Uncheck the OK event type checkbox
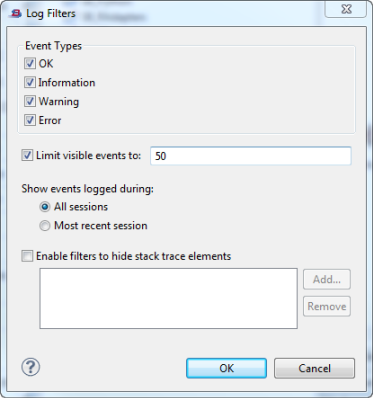The image size is (373, 398). click(x=30, y=63)
